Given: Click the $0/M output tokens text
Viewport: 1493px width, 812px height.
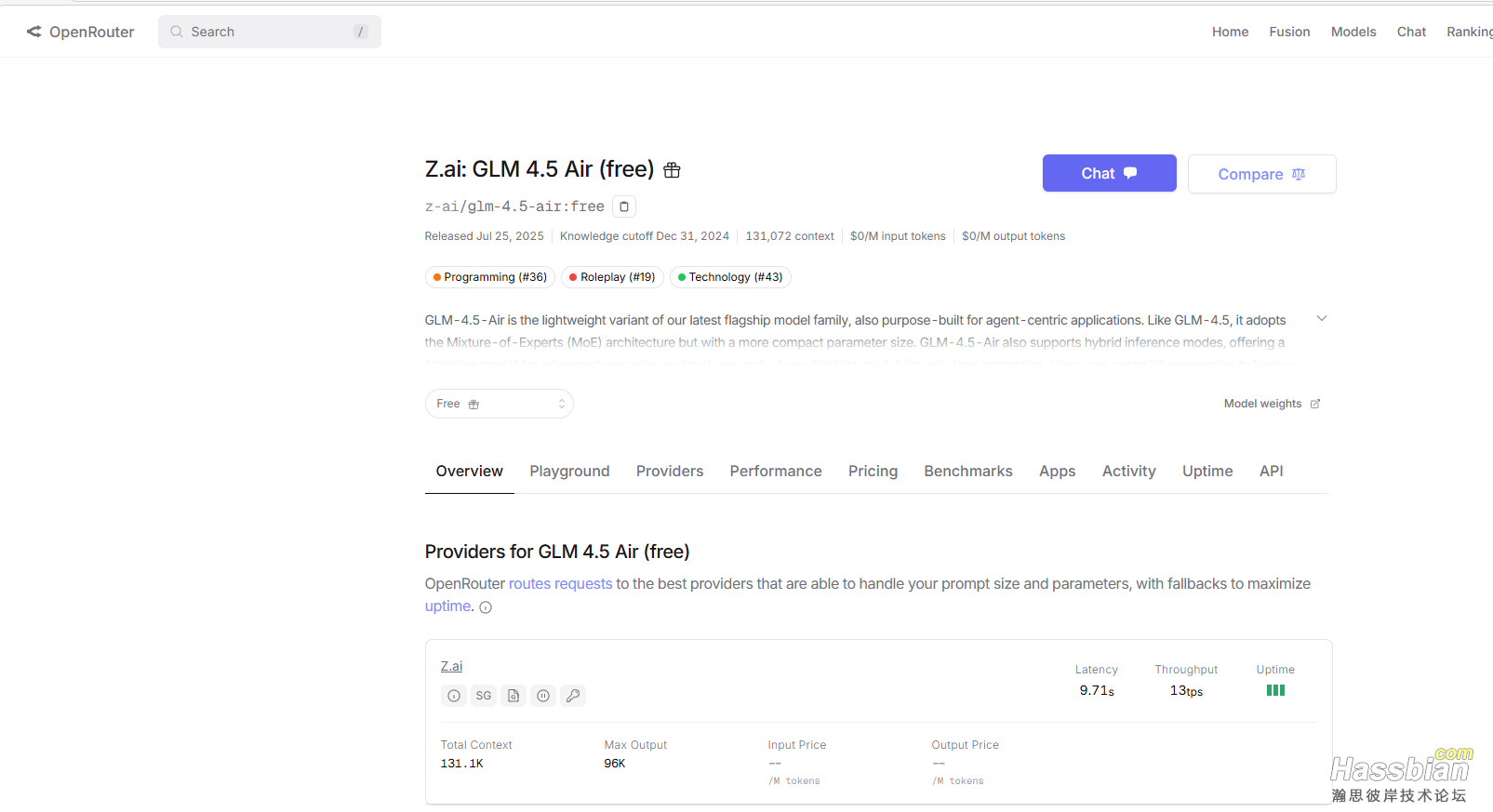Looking at the screenshot, I should click(1014, 236).
